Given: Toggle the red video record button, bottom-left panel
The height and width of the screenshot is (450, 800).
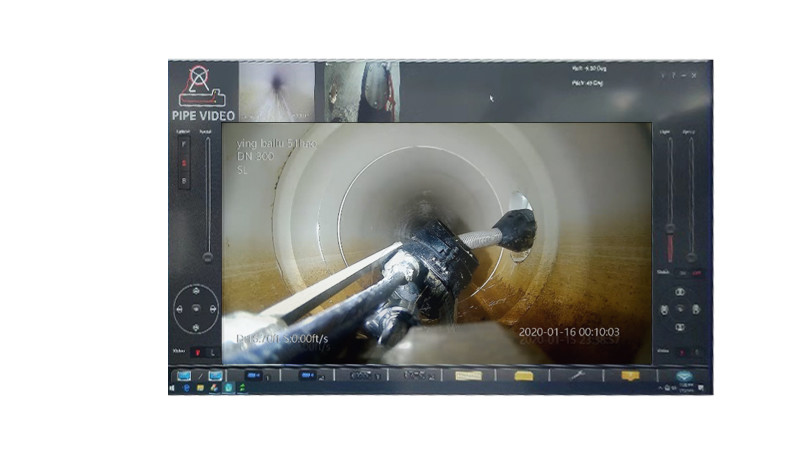Looking at the screenshot, I should tap(197, 352).
